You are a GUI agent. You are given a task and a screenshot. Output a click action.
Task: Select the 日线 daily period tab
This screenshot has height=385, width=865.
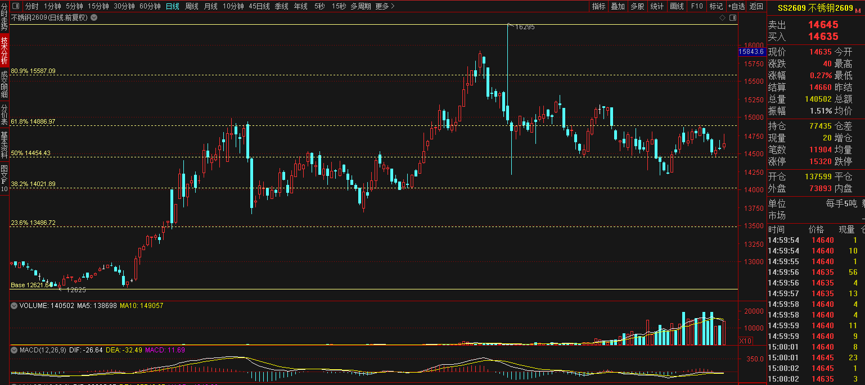tap(172, 7)
